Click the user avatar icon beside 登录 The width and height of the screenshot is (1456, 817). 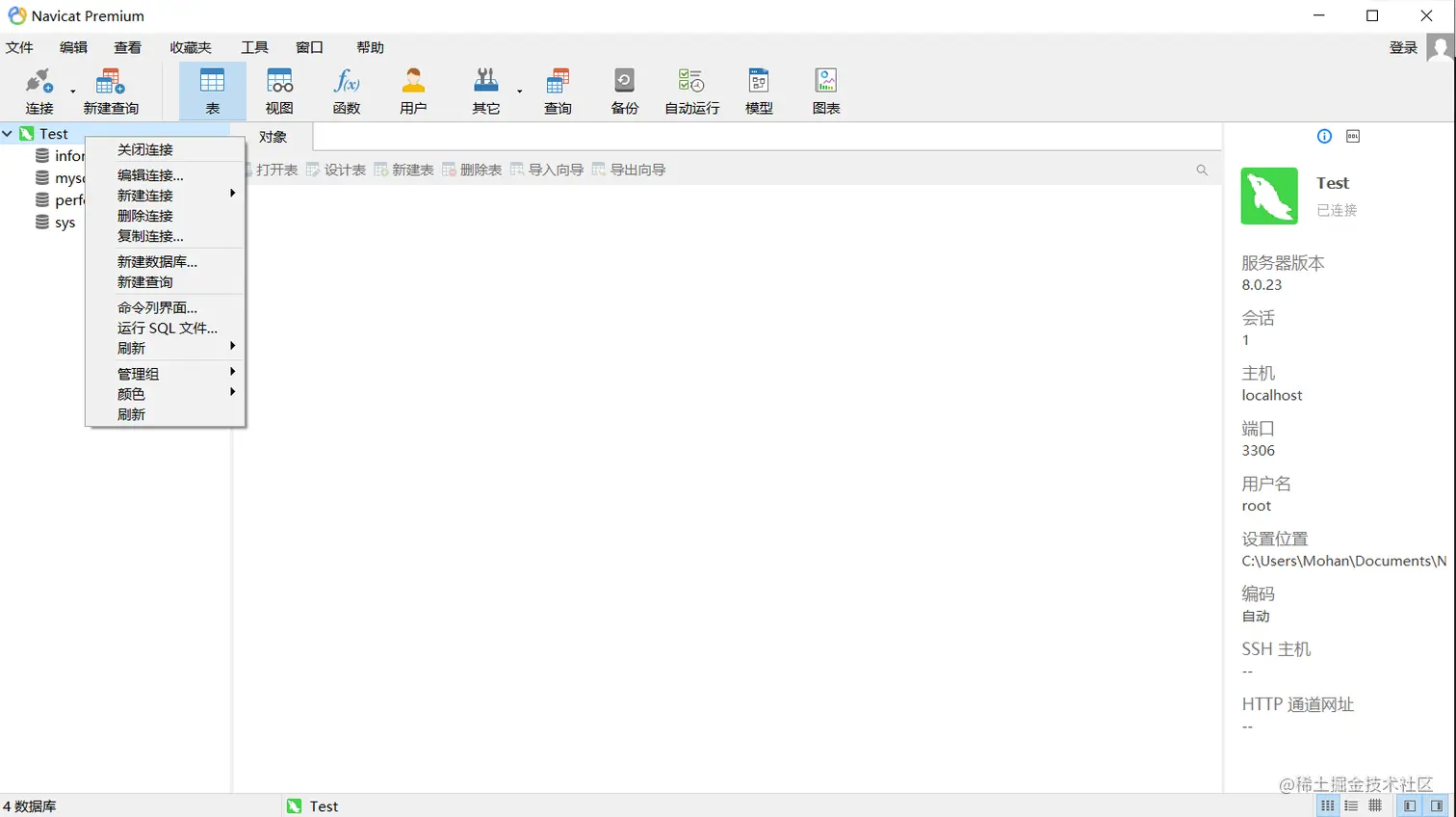pos(1440,47)
